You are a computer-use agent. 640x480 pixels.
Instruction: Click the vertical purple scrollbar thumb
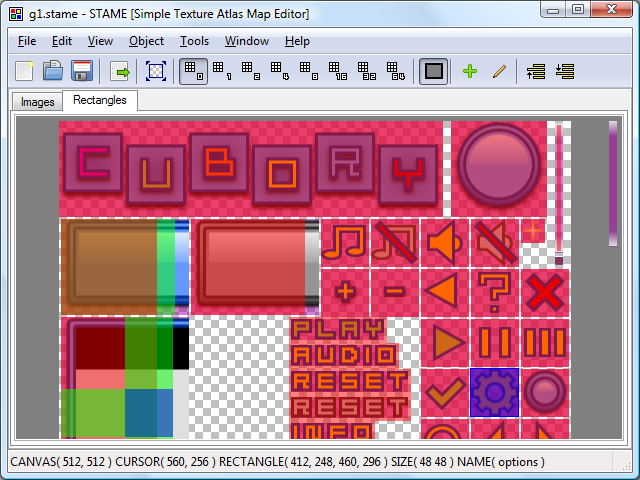tap(613, 183)
